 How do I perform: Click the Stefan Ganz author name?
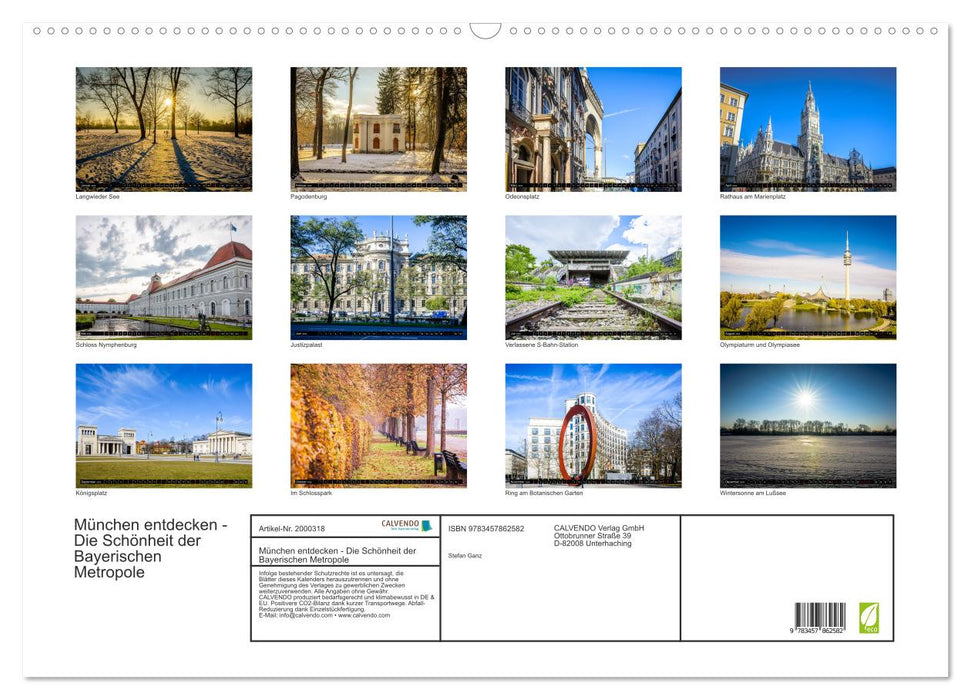(x=465, y=556)
